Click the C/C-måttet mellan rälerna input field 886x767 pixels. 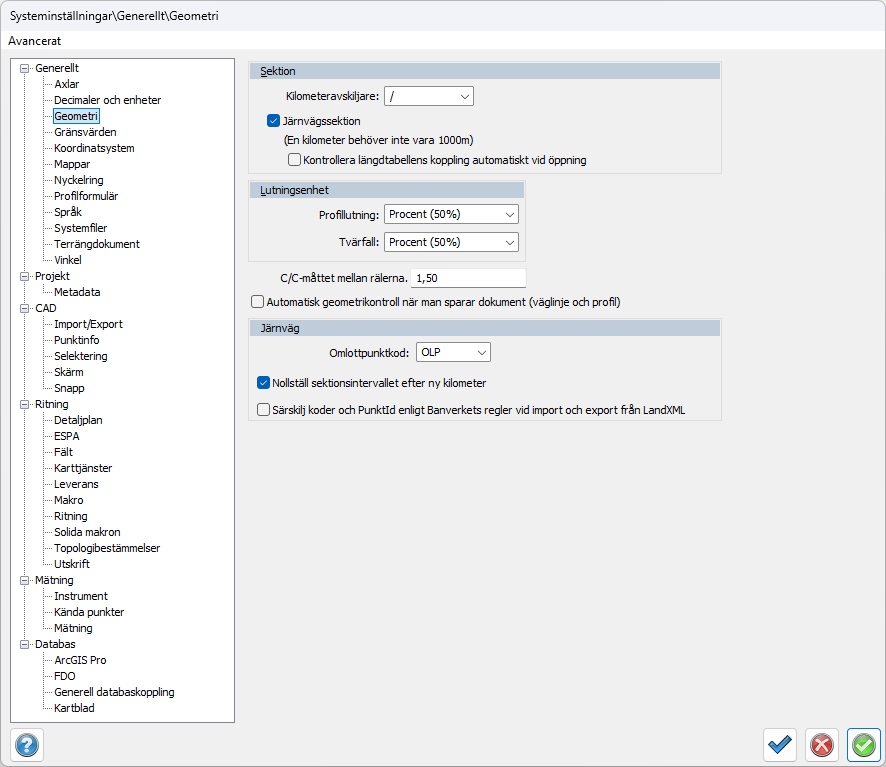pos(467,278)
